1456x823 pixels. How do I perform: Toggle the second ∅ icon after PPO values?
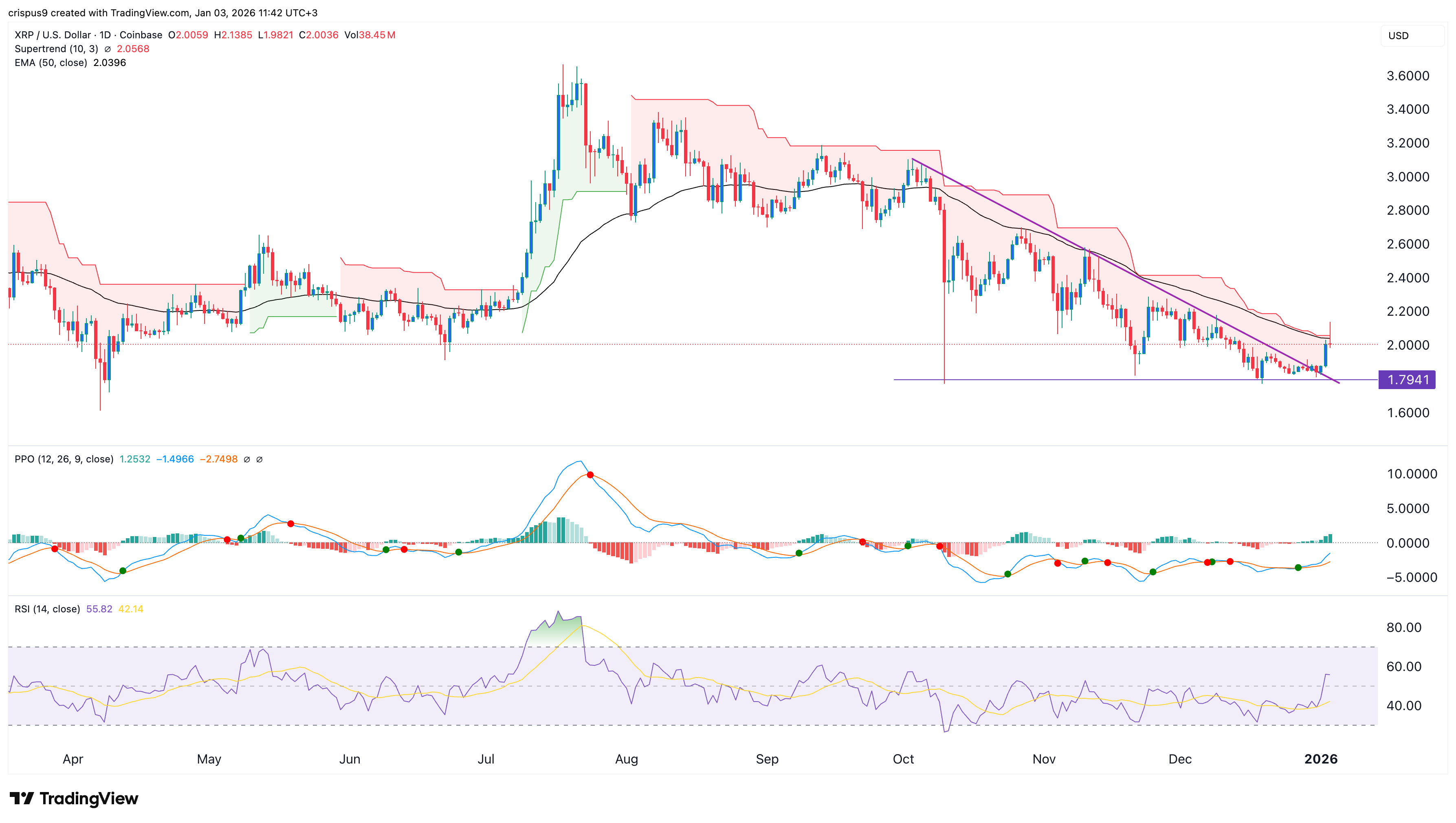pyautogui.click(x=260, y=459)
